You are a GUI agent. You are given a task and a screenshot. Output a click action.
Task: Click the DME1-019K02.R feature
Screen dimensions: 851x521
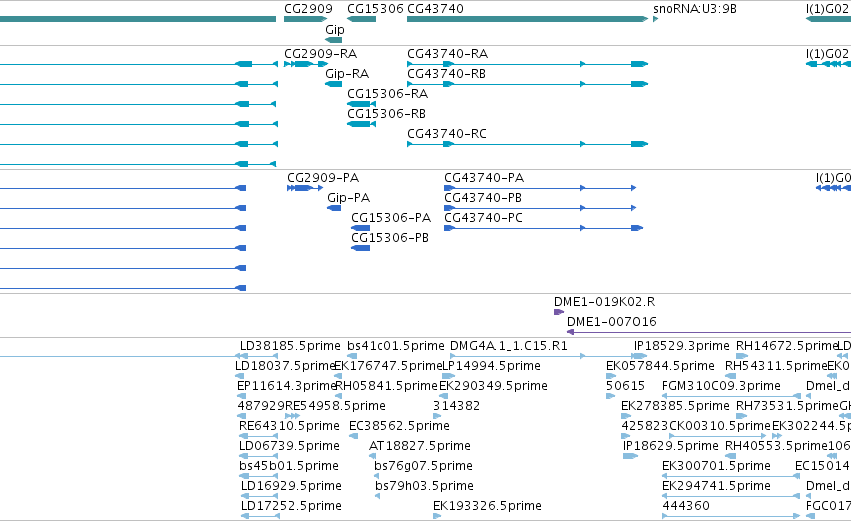[x=604, y=302]
